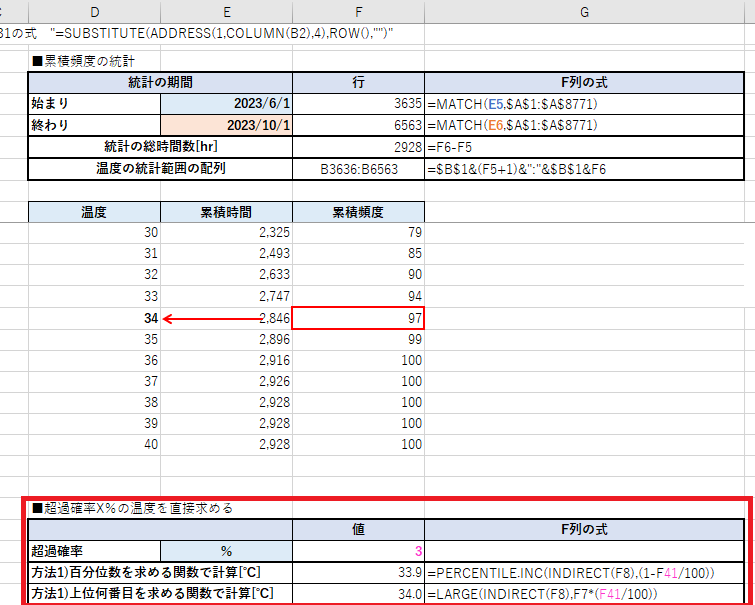This screenshot has height=605, width=755.
Task: Click the range cell B3636:B6563
Action: 358,169
